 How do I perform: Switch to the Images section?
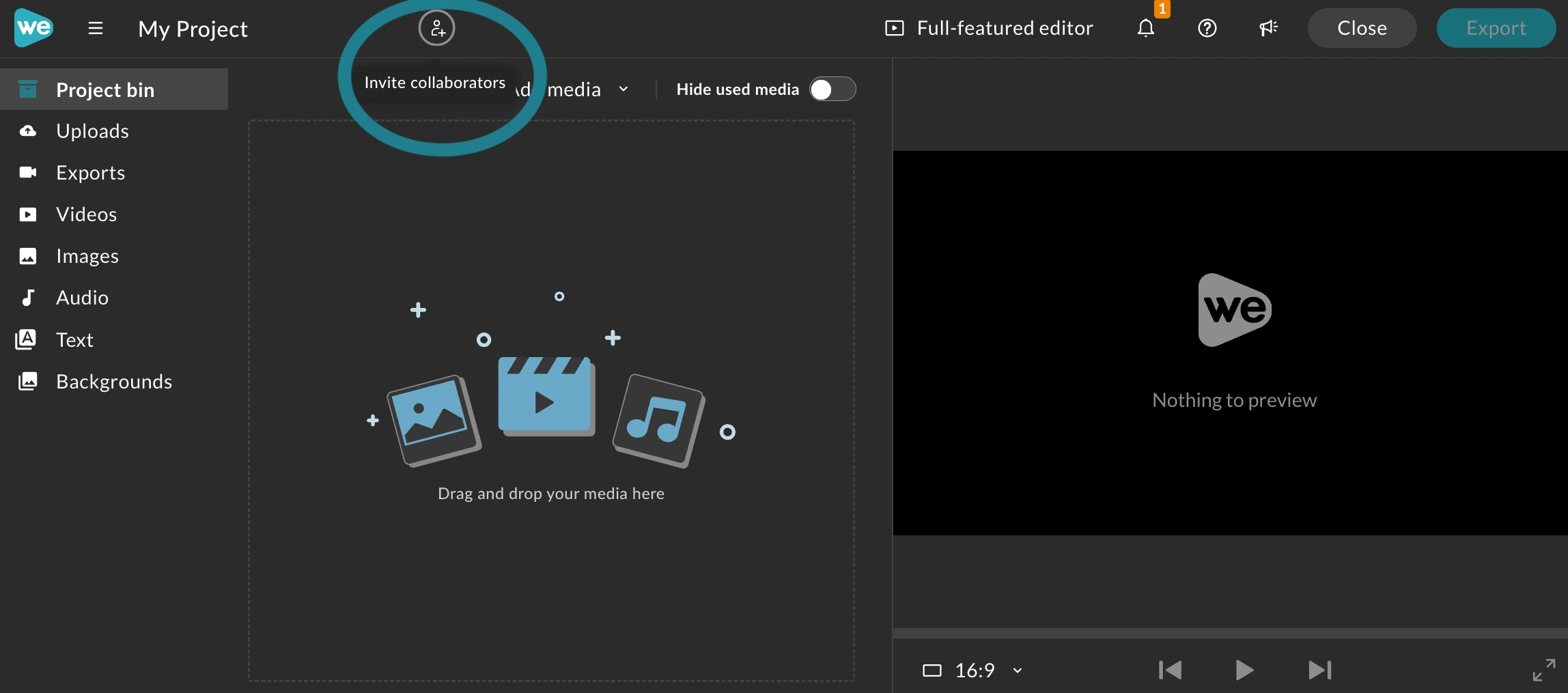[x=114, y=256]
